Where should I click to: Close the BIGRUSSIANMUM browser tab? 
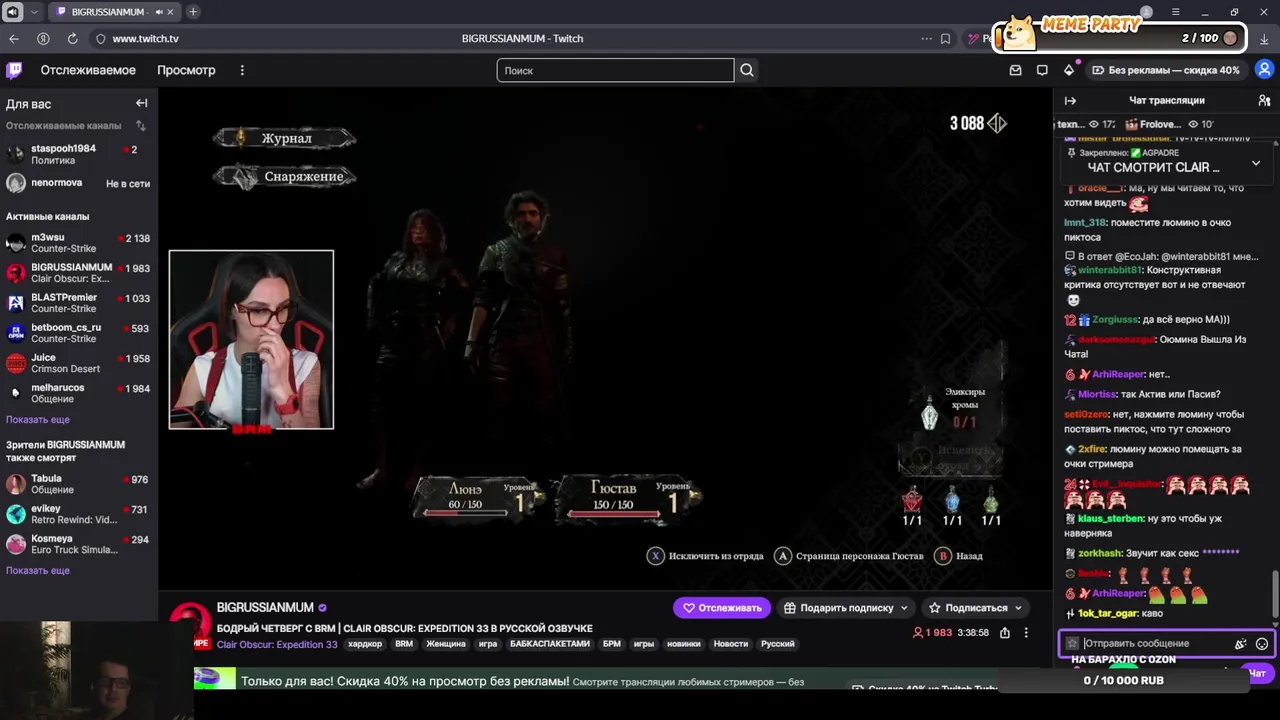point(172,12)
